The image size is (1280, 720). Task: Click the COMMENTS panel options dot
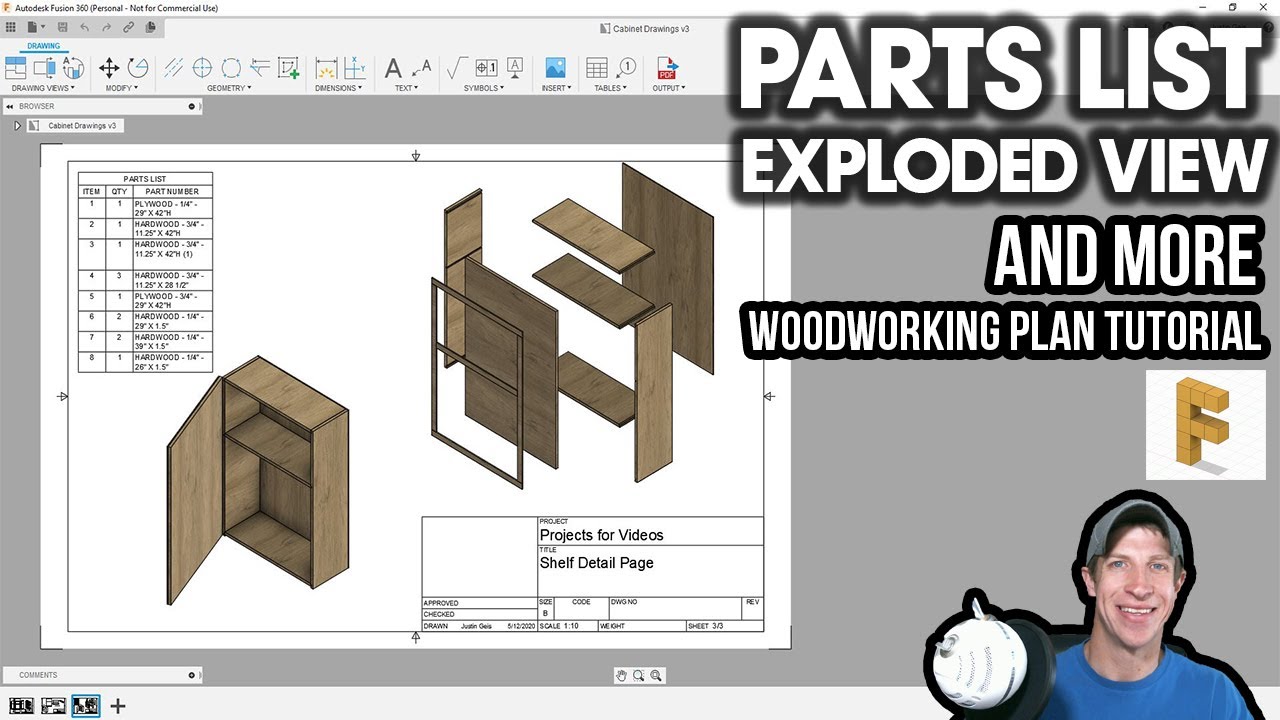tap(192, 675)
